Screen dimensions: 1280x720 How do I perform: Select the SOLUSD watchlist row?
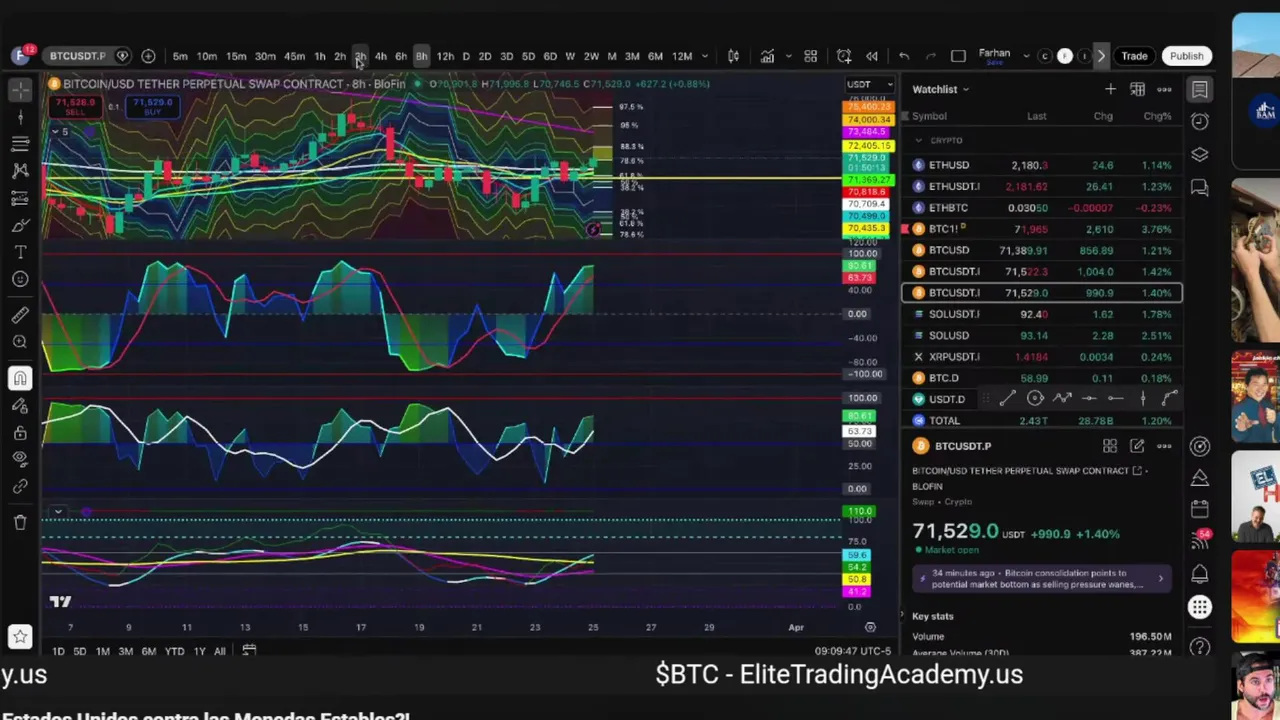(x=1042, y=336)
